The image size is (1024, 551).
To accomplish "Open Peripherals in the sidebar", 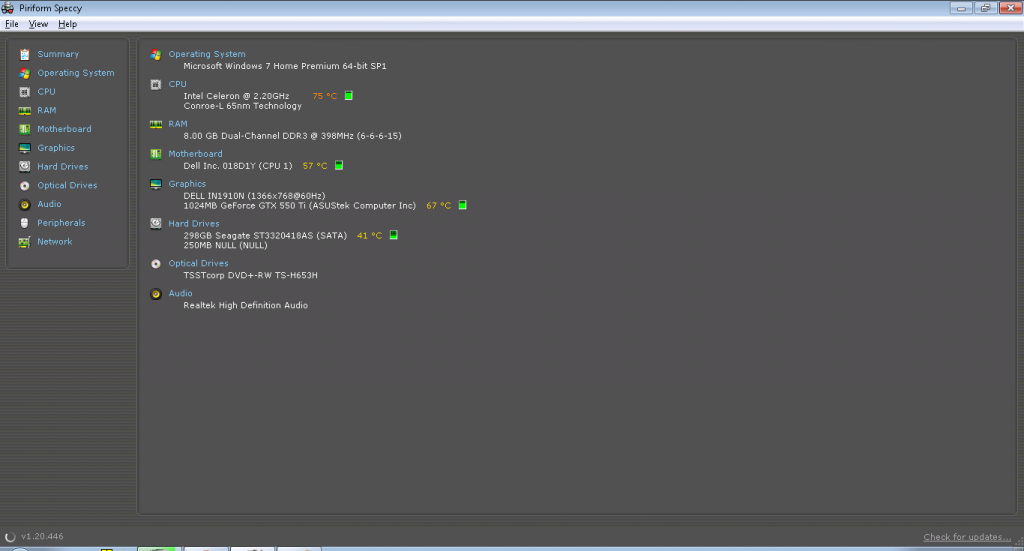I will coord(60,223).
